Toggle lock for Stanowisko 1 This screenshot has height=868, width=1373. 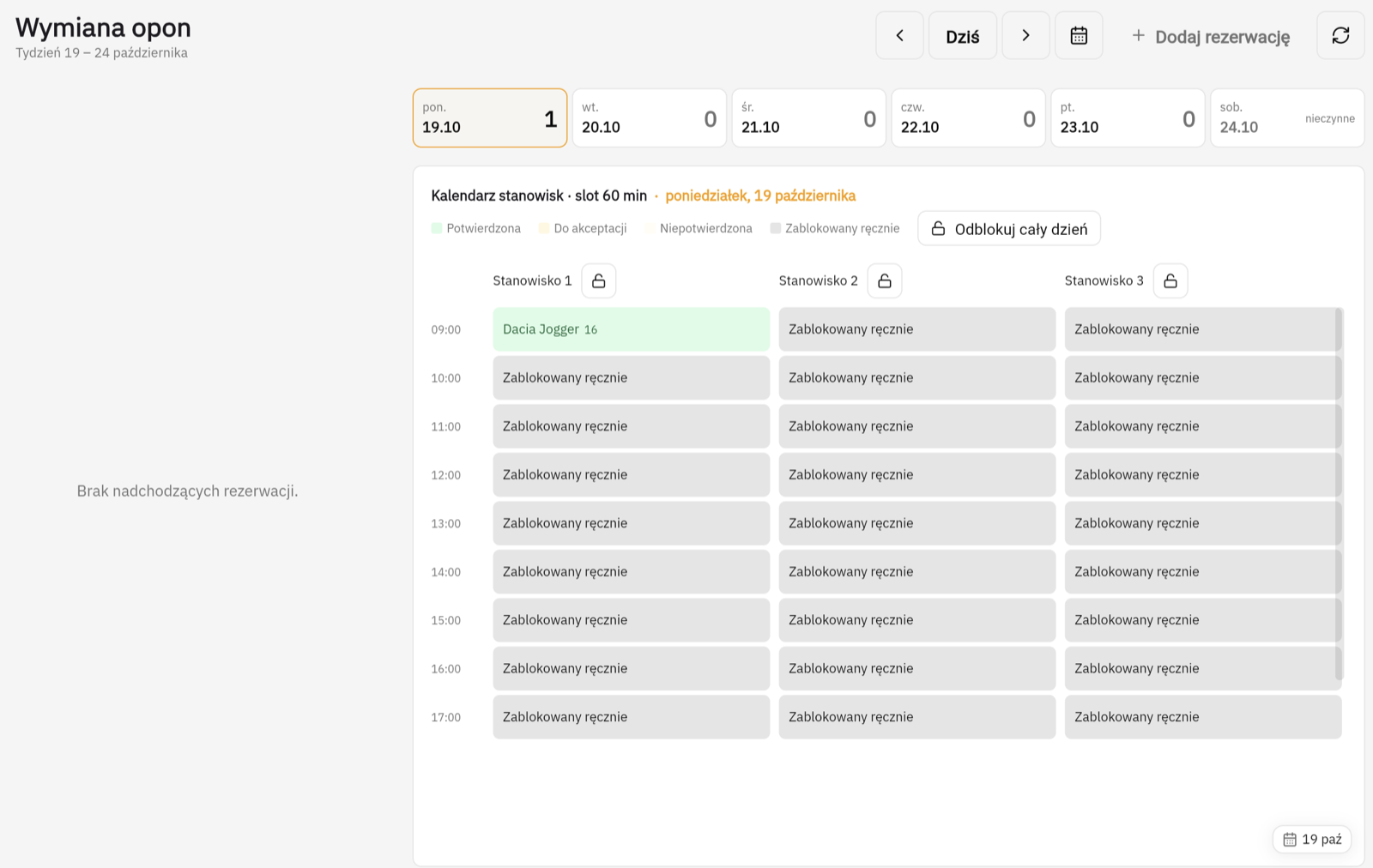pos(599,280)
